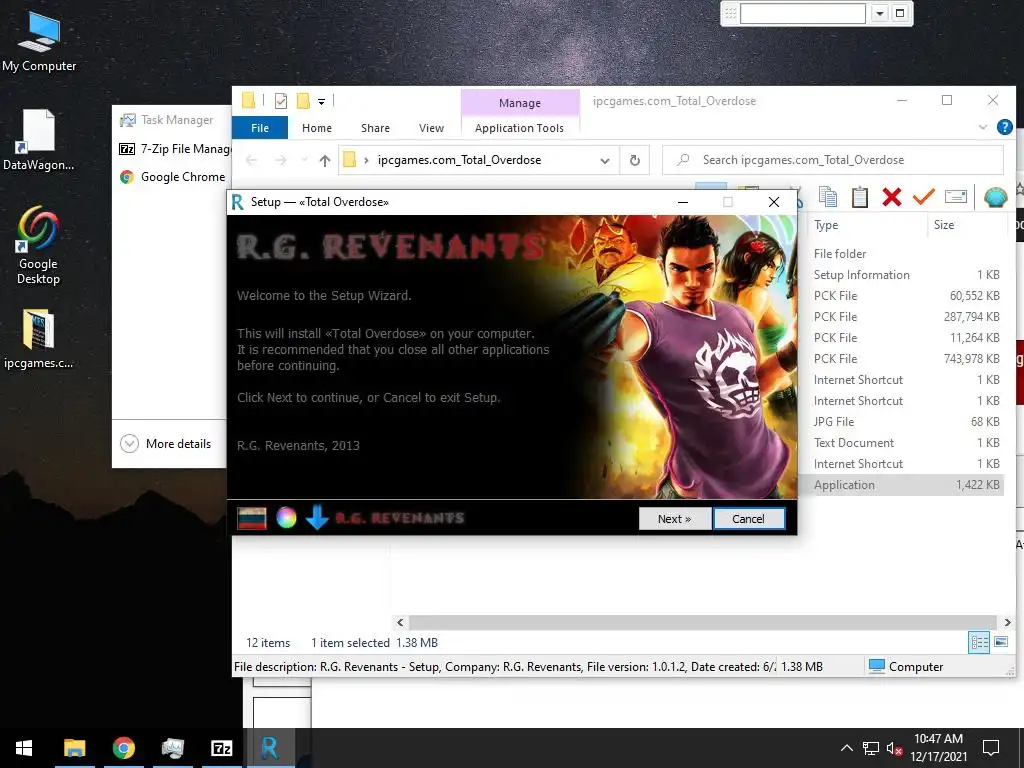Select Google Chrome in Task Manager list

pos(172,177)
